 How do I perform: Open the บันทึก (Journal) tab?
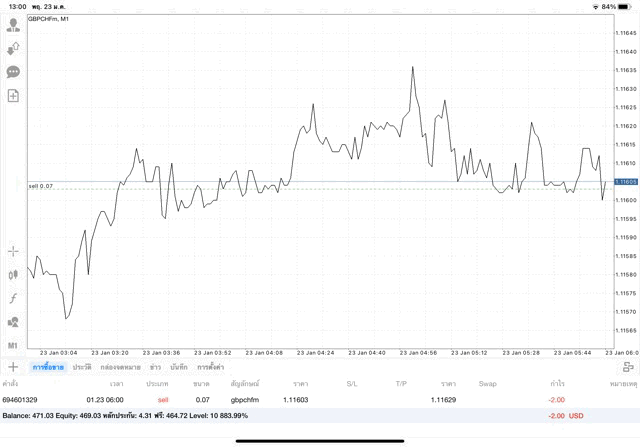coord(179,368)
